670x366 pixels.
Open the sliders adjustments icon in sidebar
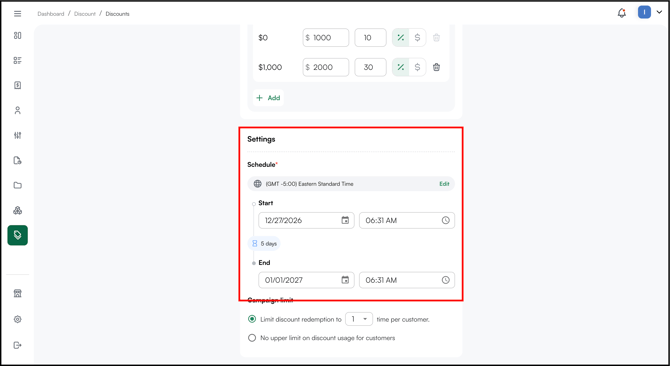tap(18, 135)
